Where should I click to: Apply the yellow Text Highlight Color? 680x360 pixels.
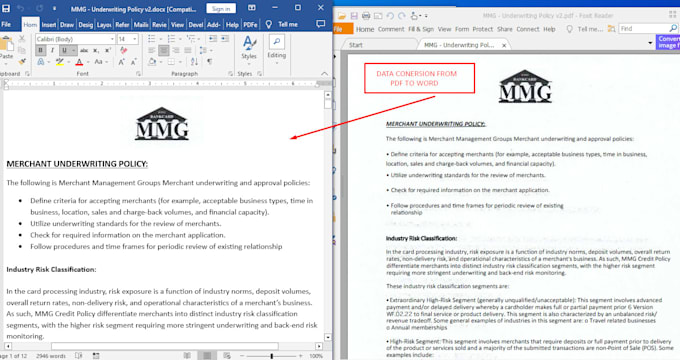click(60, 62)
